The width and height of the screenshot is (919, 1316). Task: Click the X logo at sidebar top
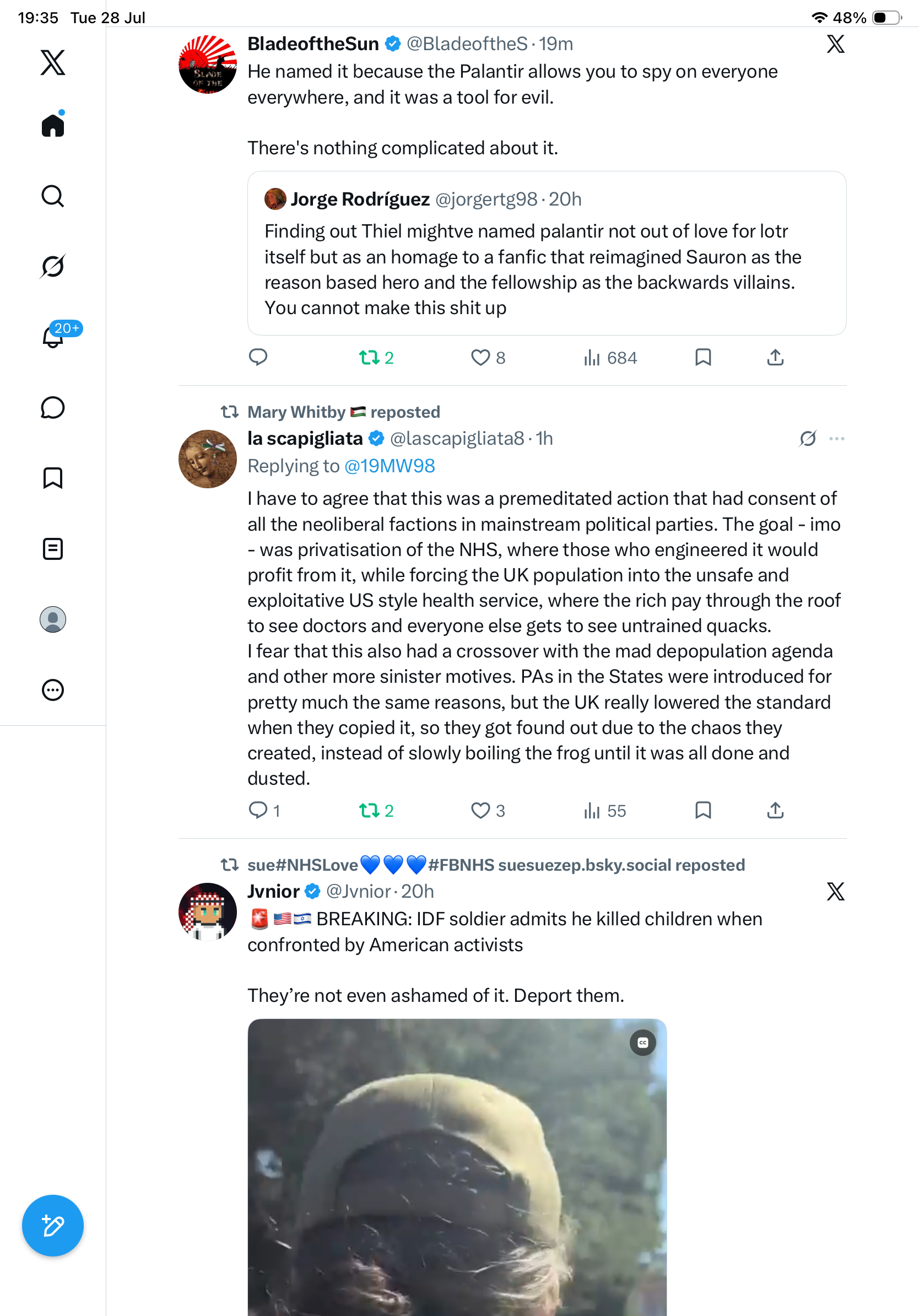tap(53, 62)
